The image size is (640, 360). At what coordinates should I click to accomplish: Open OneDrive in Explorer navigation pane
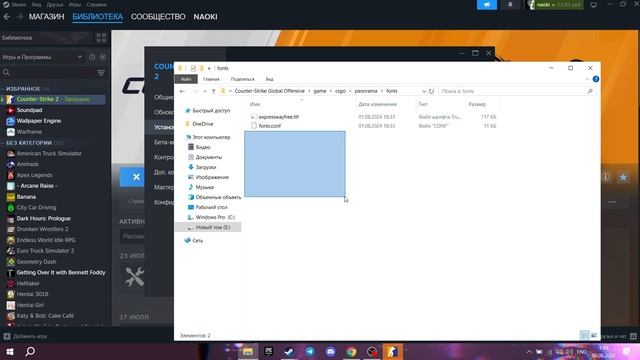(x=202, y=124)
